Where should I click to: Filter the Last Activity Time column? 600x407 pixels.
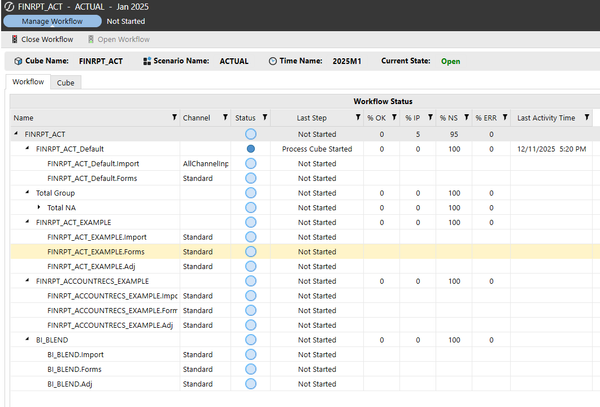point(585,118)
